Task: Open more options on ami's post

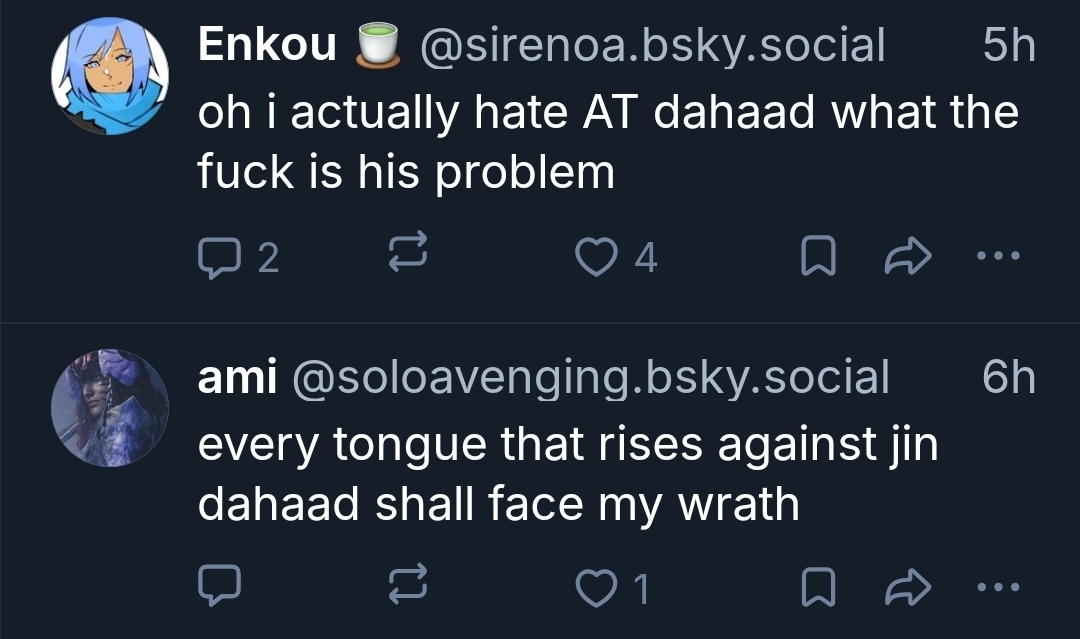Action: pos(996,588)
